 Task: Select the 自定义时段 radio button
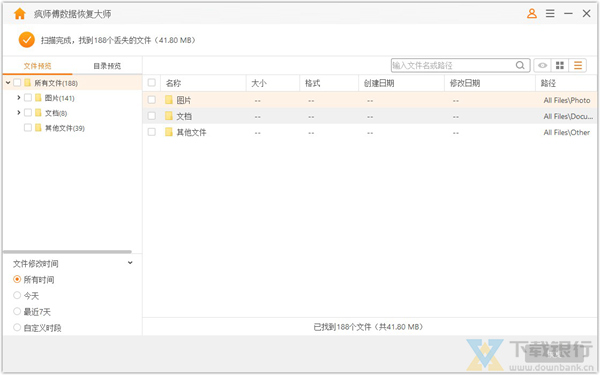pos(17,327)
